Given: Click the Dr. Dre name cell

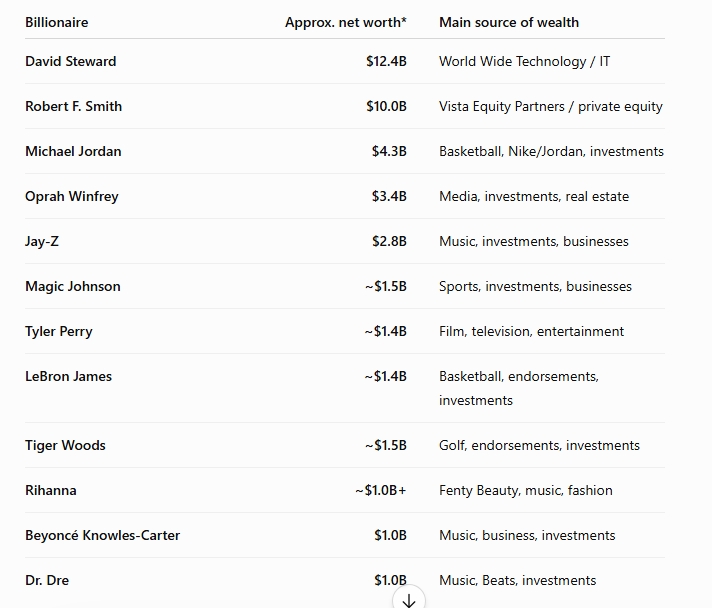Looking at the screenshot, I should tap(47, 580).
